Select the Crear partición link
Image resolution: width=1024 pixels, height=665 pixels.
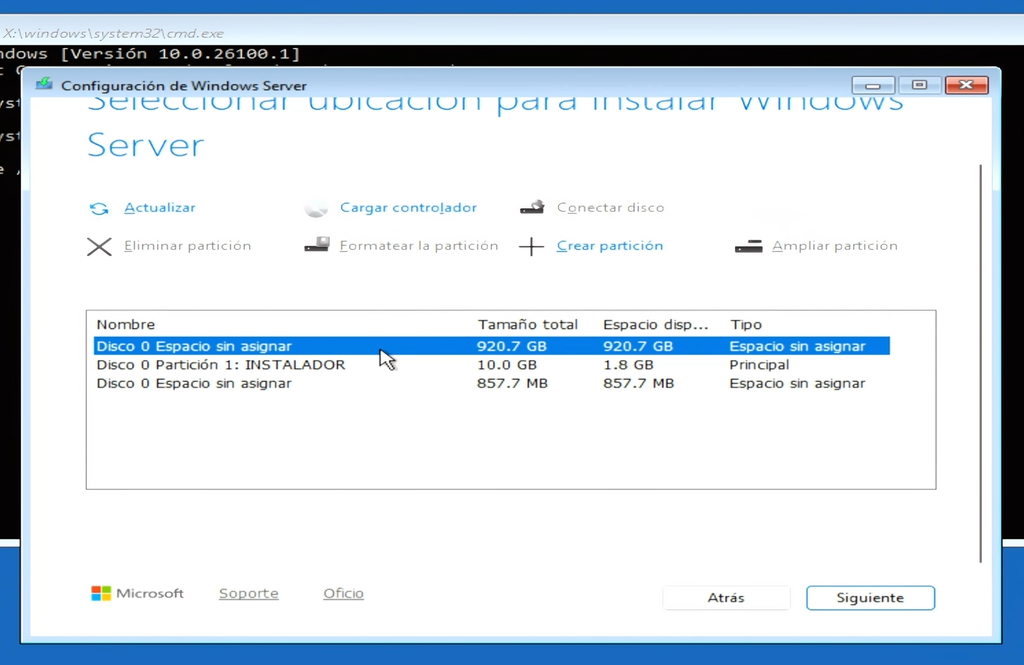[x=610, y=246]
